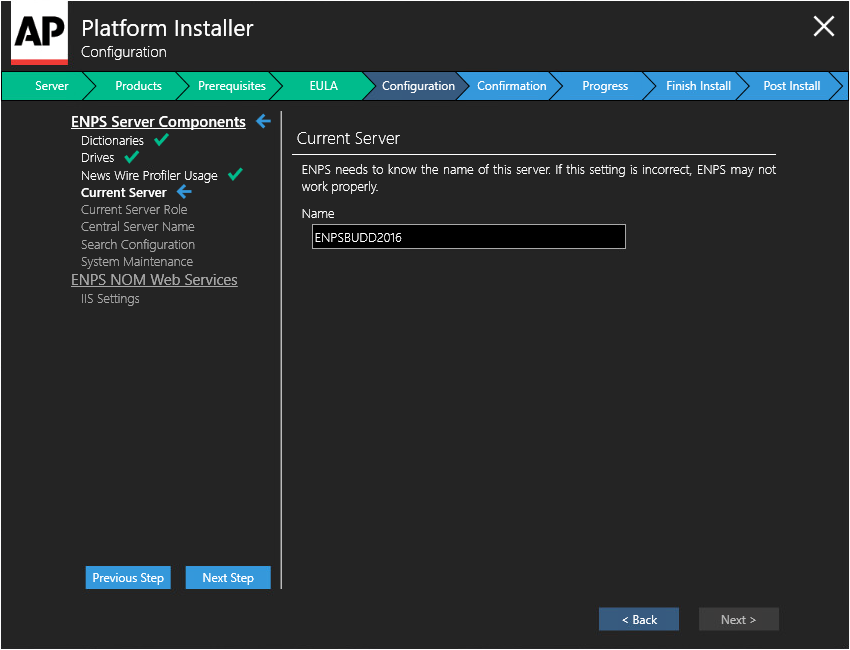Select System Maintenance item
This screenshot has height=650, width=850.
137,261
